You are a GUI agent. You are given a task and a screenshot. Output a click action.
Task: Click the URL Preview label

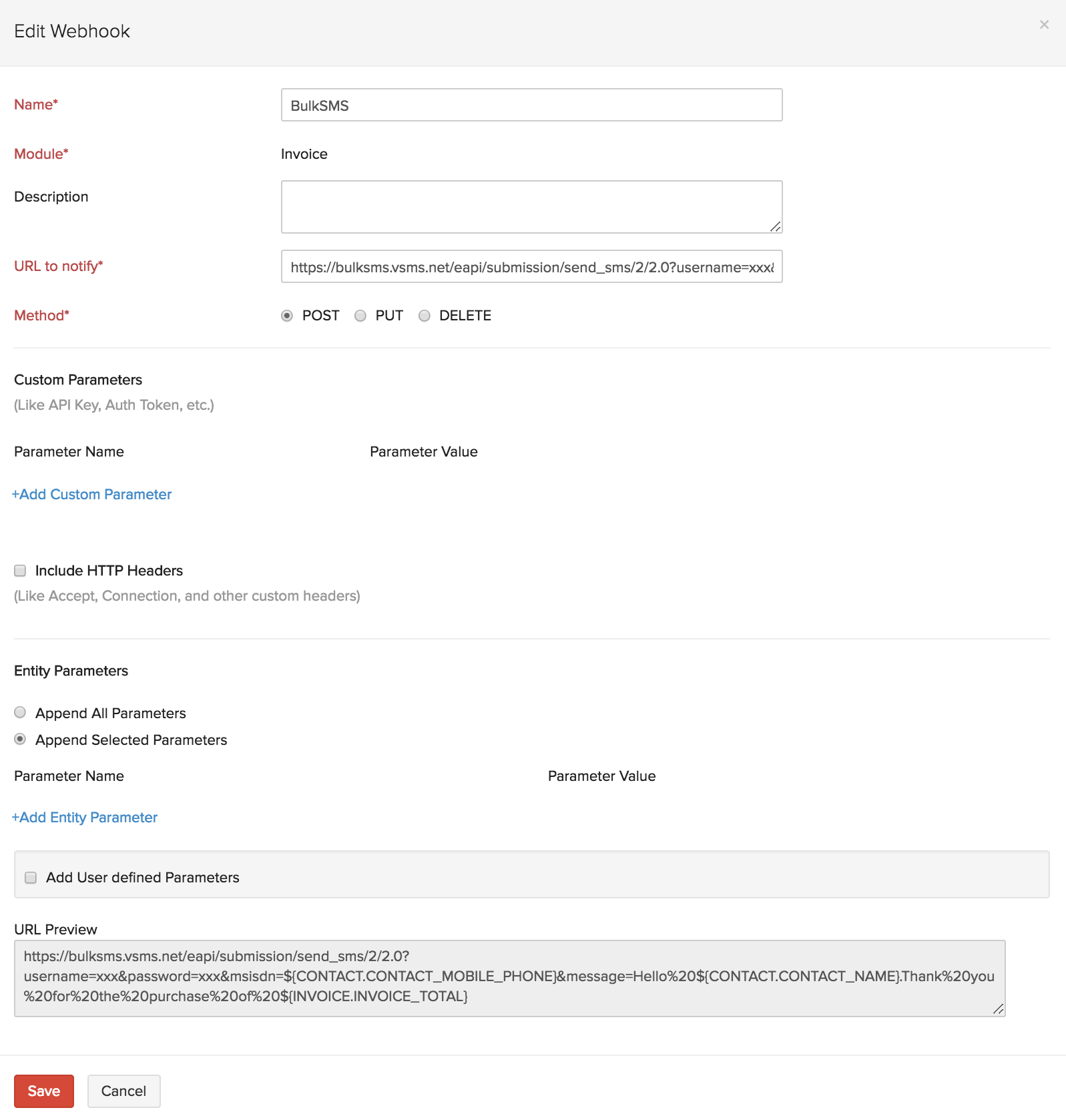click(55, 930)
